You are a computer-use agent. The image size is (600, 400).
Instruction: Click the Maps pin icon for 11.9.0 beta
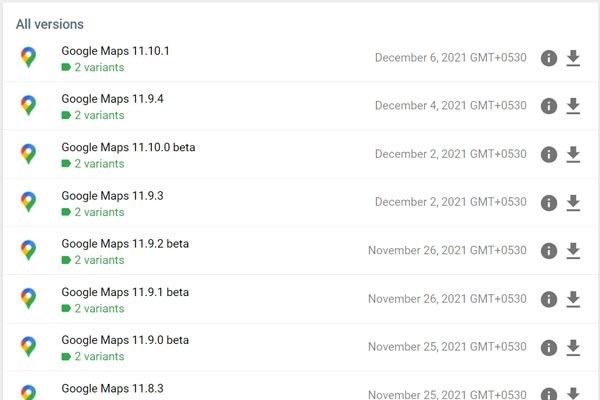(29, 347)
